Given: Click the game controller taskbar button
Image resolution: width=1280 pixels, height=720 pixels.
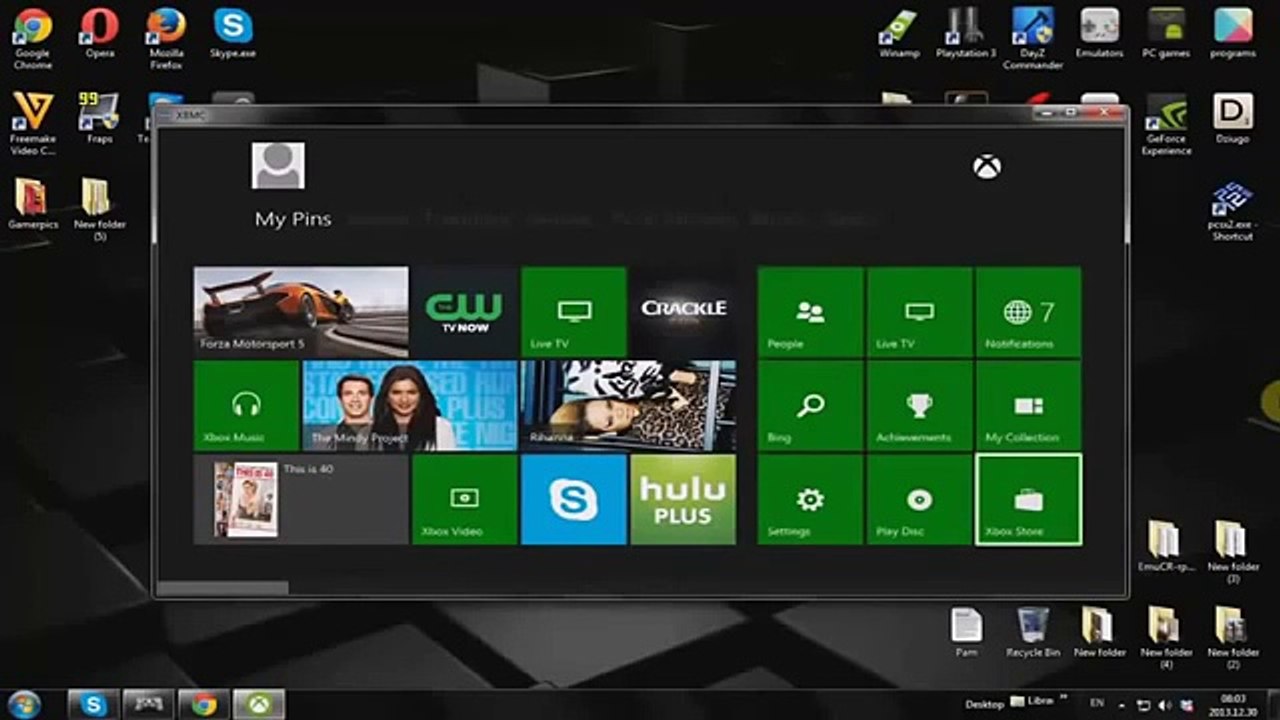Looking at the screenshot, I should pyautogui.click(x=149, y=704).
